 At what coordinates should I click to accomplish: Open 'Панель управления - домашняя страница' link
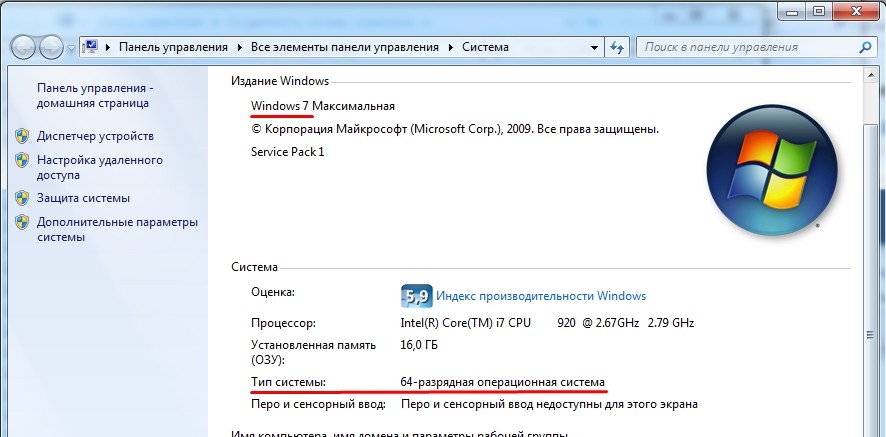point(93,95)
